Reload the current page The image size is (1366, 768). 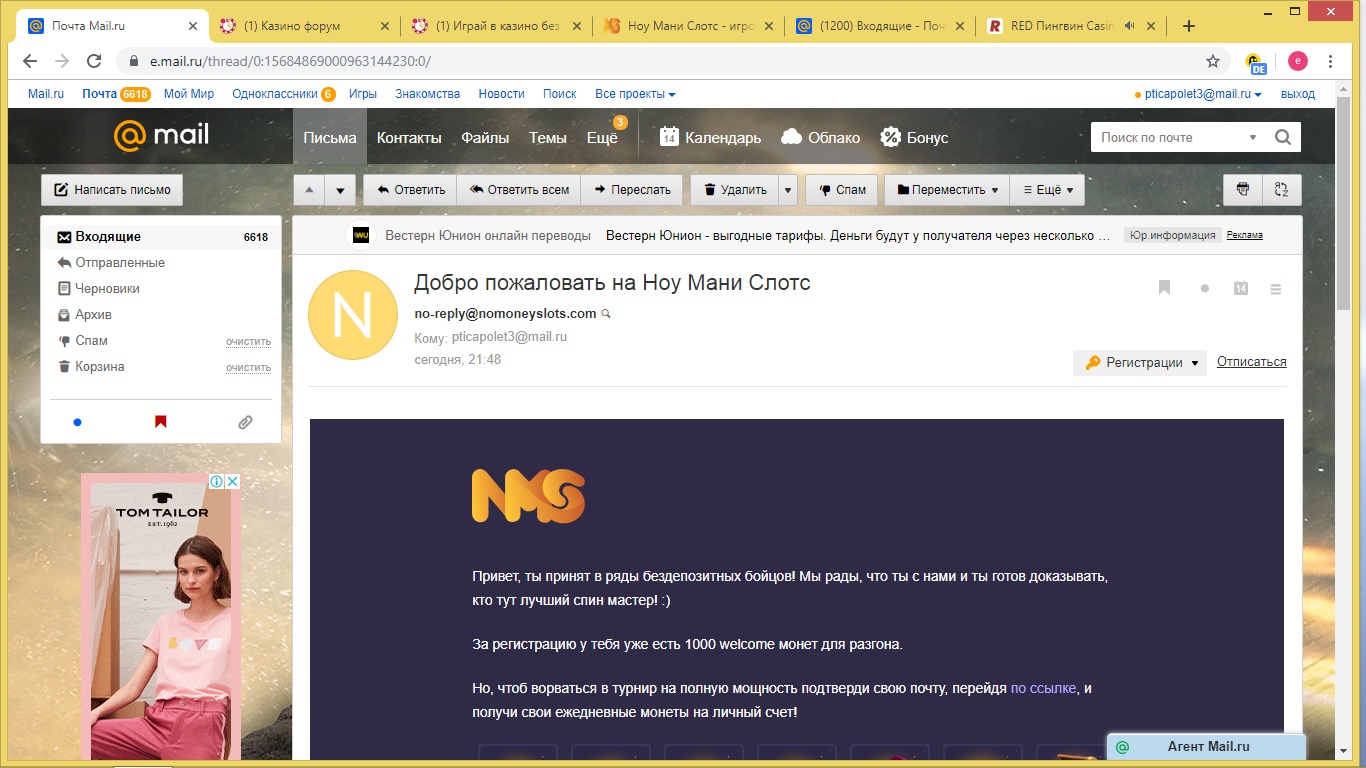94,61
